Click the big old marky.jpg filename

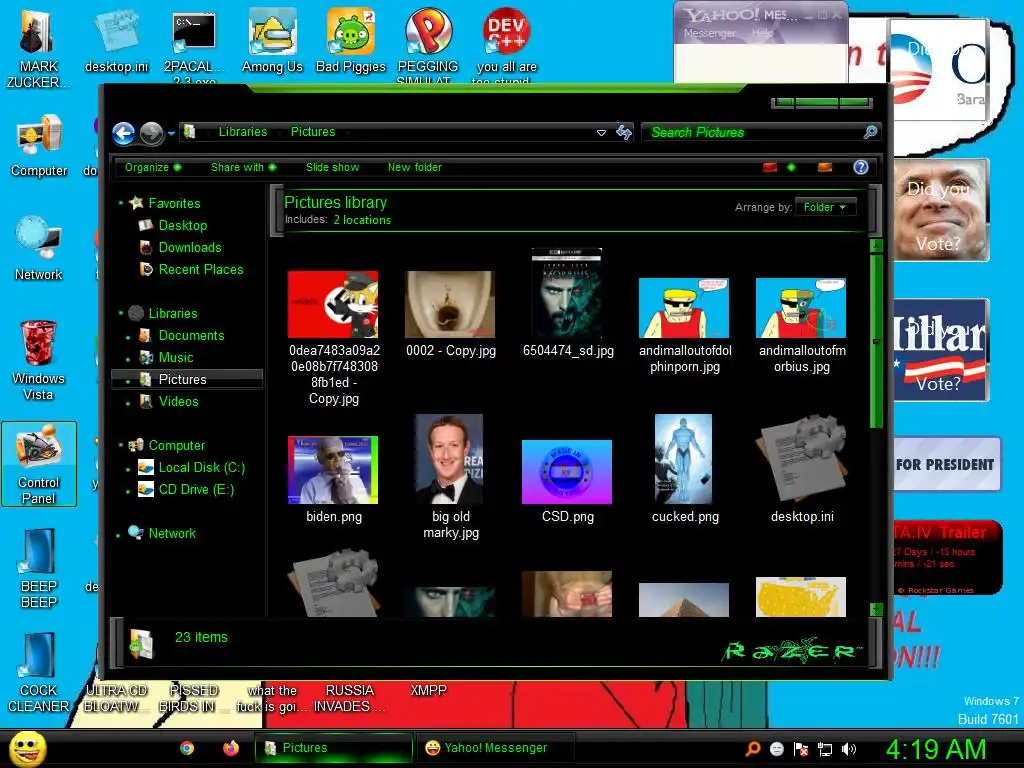[x=451, y=524]
